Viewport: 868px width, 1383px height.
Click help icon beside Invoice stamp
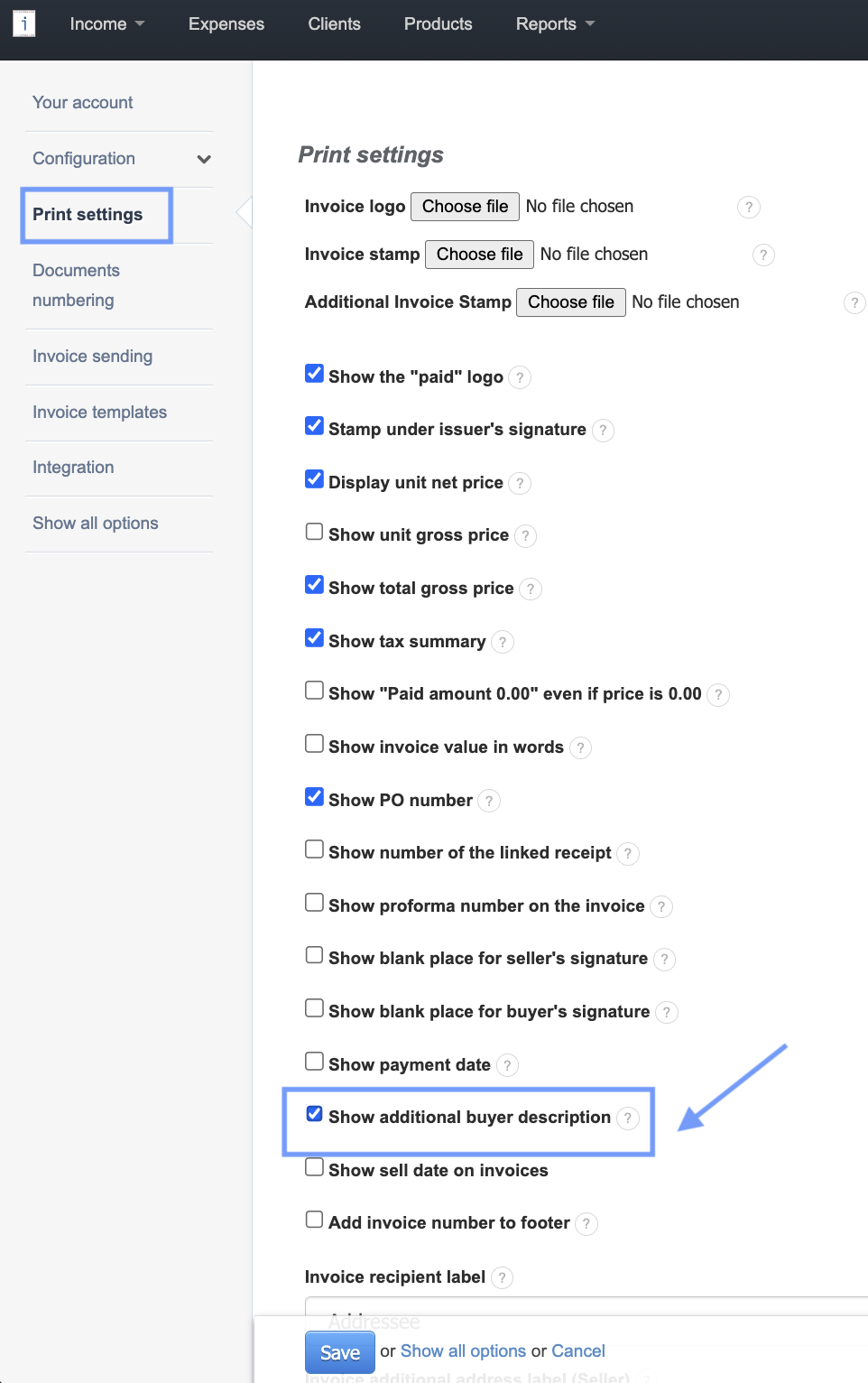click(x=762, y=255)
